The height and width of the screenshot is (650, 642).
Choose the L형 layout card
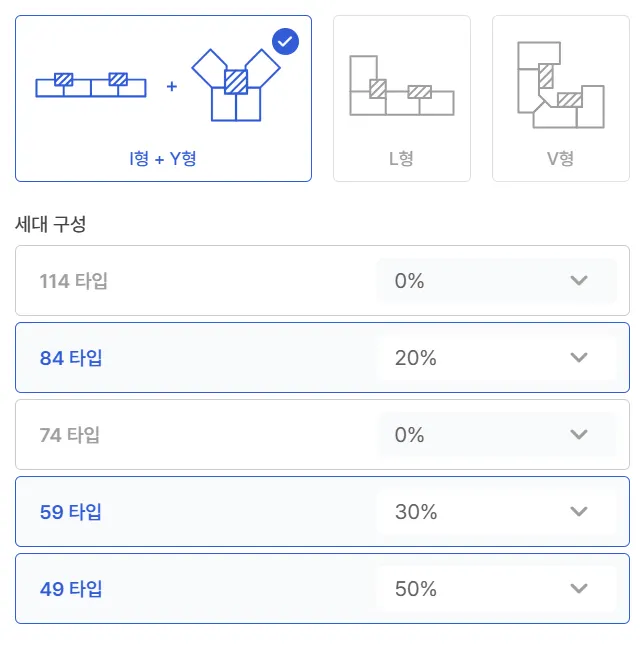click(x=401, y=98)
